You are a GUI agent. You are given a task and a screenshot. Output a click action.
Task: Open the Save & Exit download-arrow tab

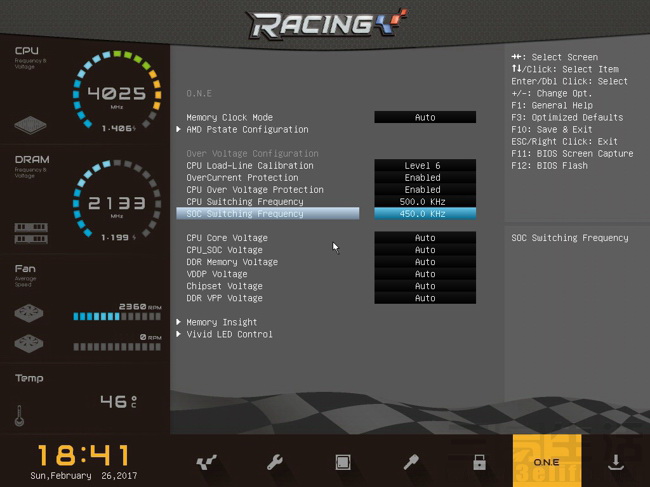click(616, 462)
